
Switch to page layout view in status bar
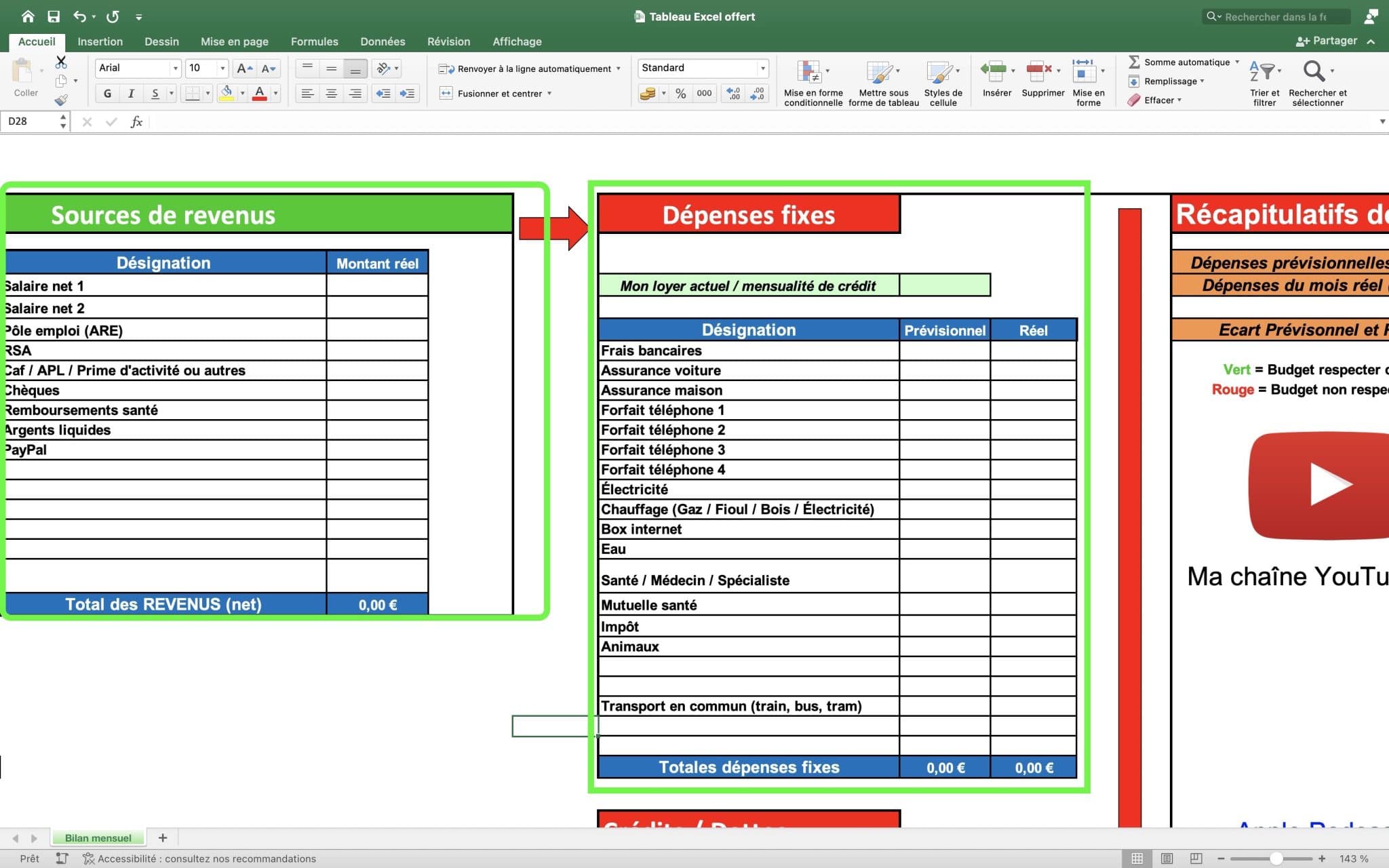click(x=1167, y=859)
